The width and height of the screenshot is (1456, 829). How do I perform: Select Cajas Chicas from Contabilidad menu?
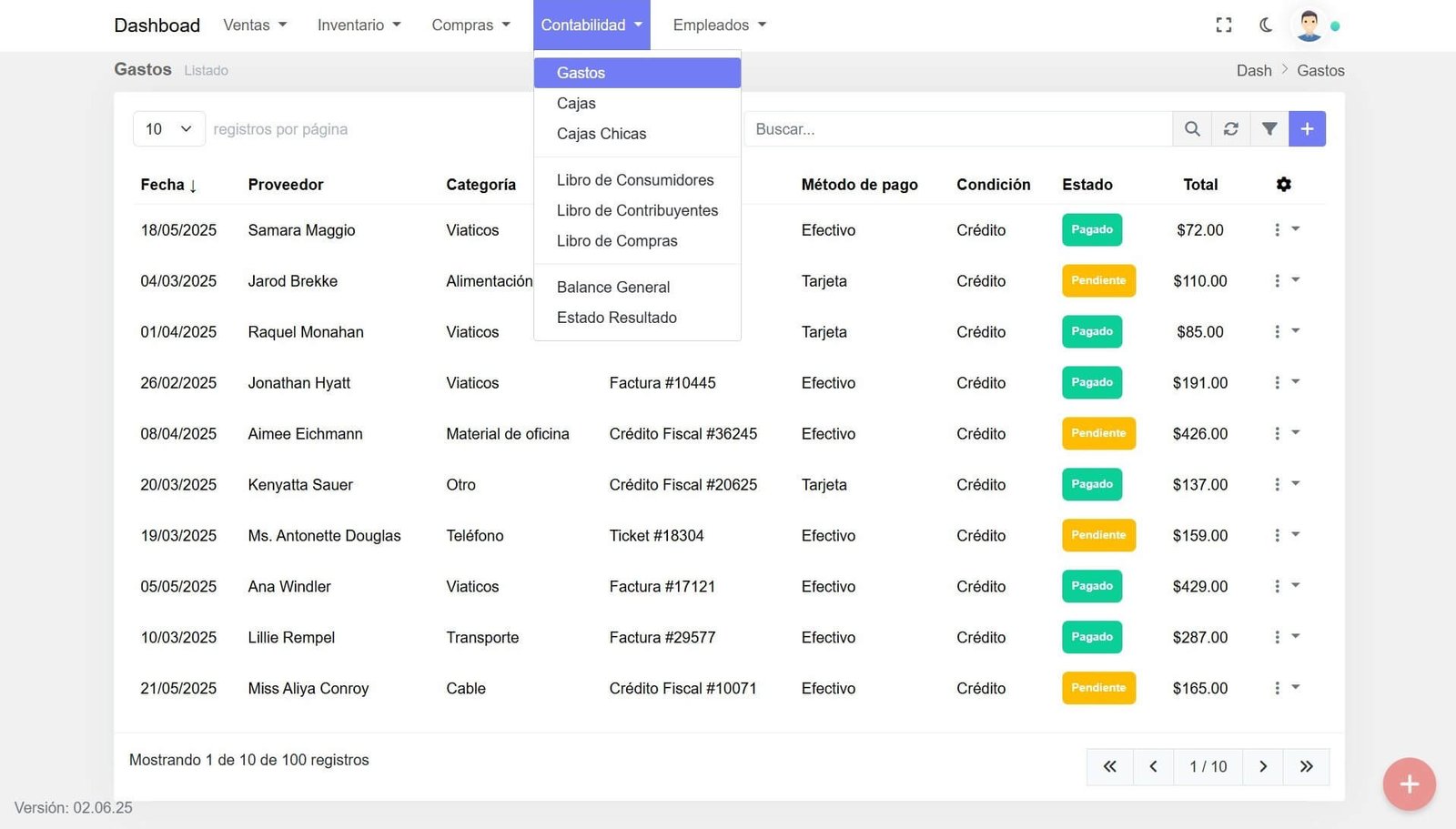click(602, 134)
